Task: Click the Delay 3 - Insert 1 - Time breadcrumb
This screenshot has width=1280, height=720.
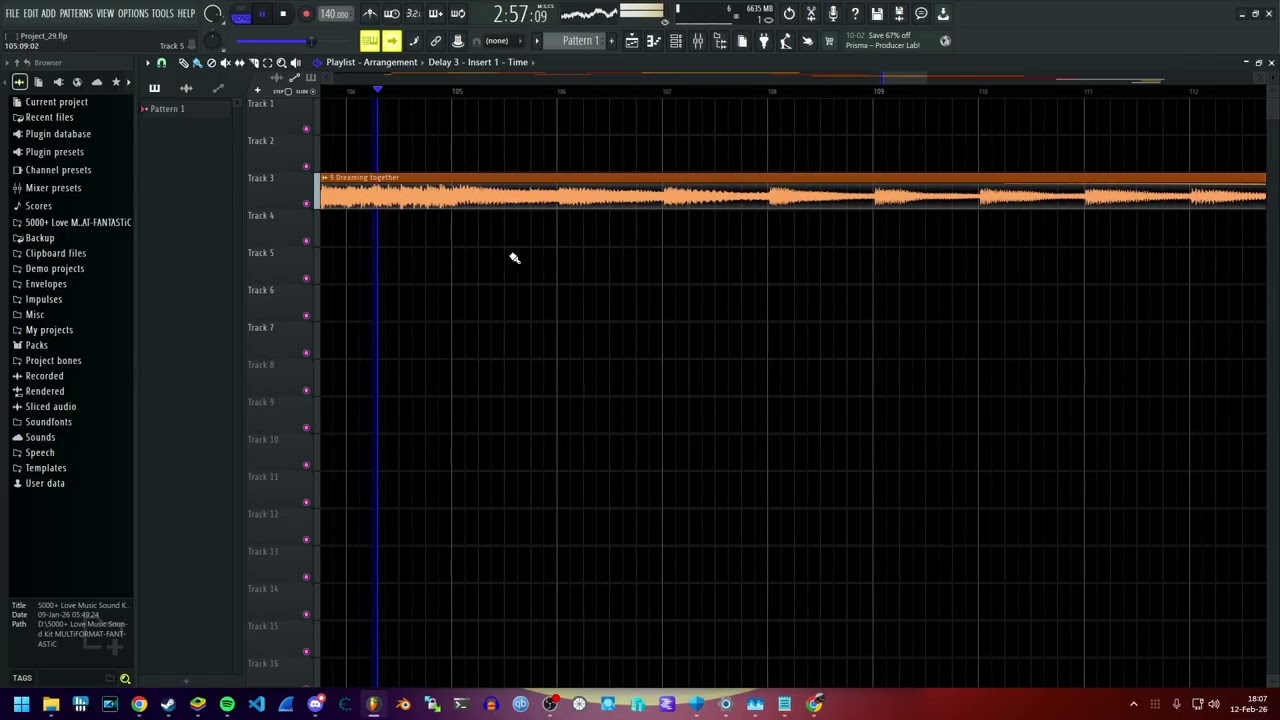Action: pyautogui.click(x=478, y=62)
